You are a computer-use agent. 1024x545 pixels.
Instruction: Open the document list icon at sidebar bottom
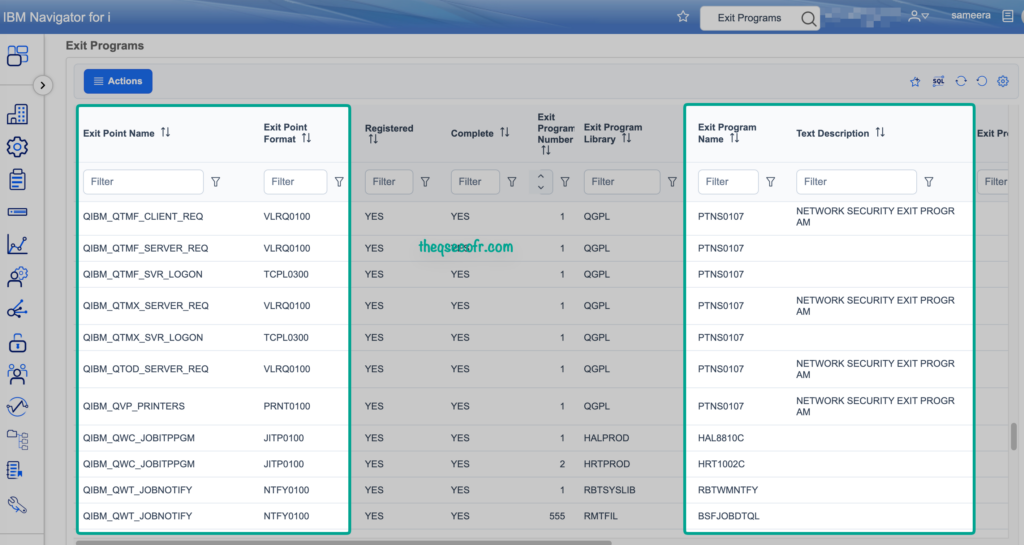(15, 471)
